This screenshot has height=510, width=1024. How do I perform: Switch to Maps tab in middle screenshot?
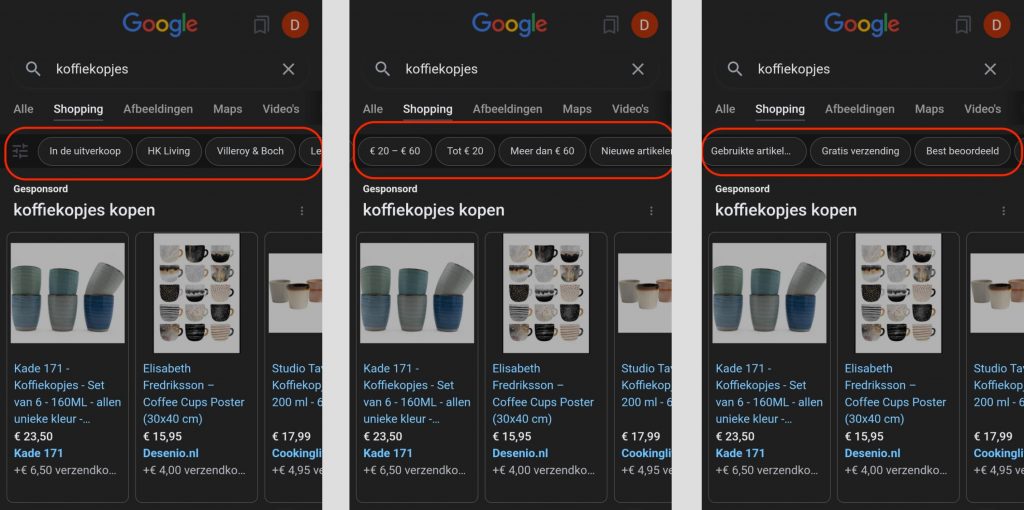point(577,109)
